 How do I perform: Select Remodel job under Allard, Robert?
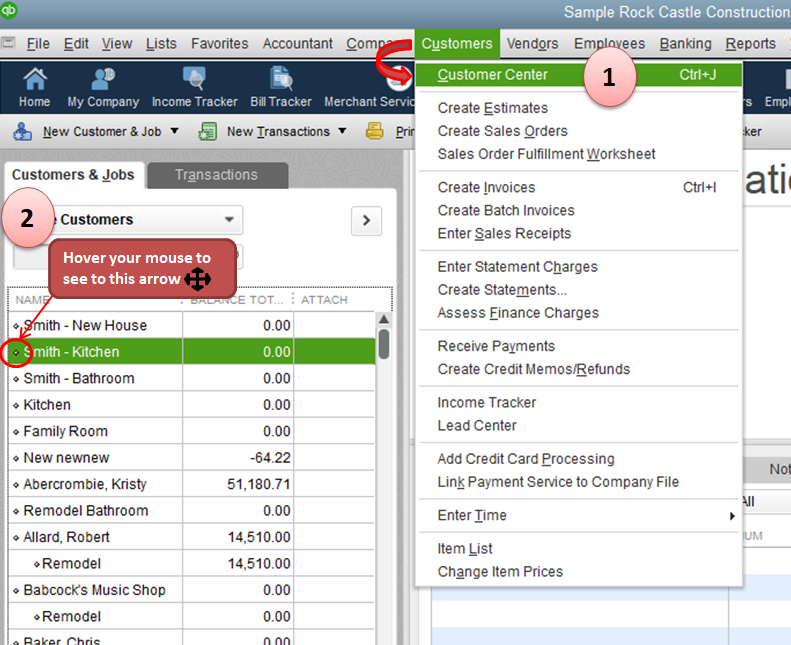point(192,564)
